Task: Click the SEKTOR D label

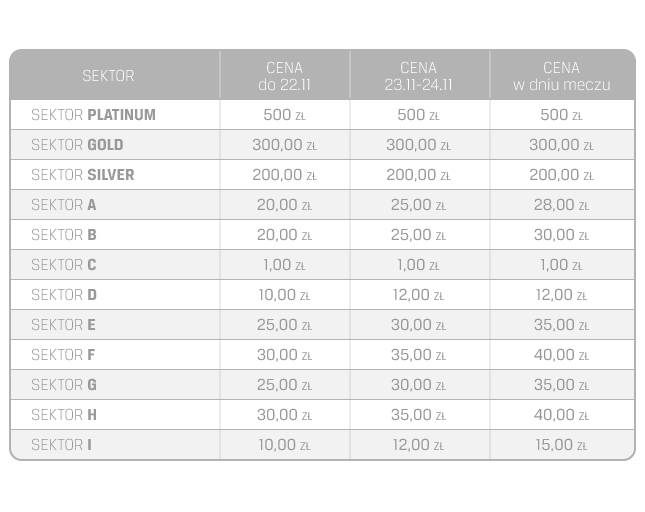Action: (x=64, y=295)
